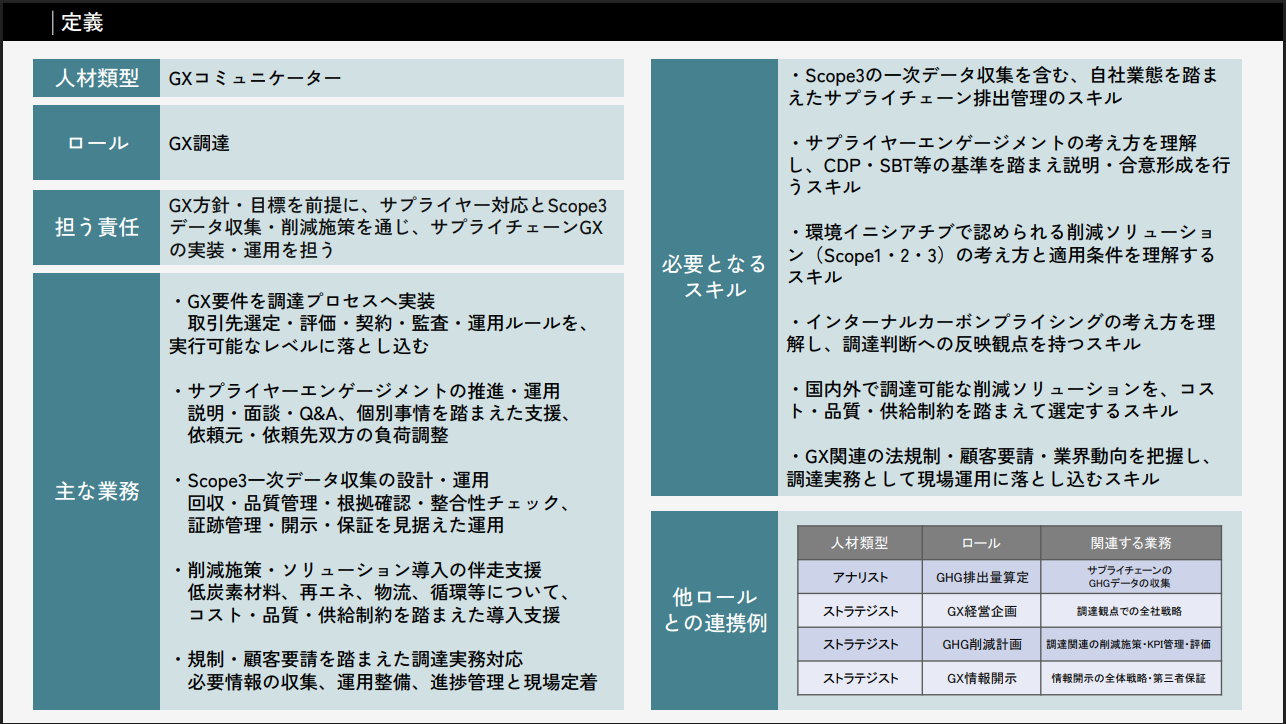Select the 主な業務 label box

point(97,491)
